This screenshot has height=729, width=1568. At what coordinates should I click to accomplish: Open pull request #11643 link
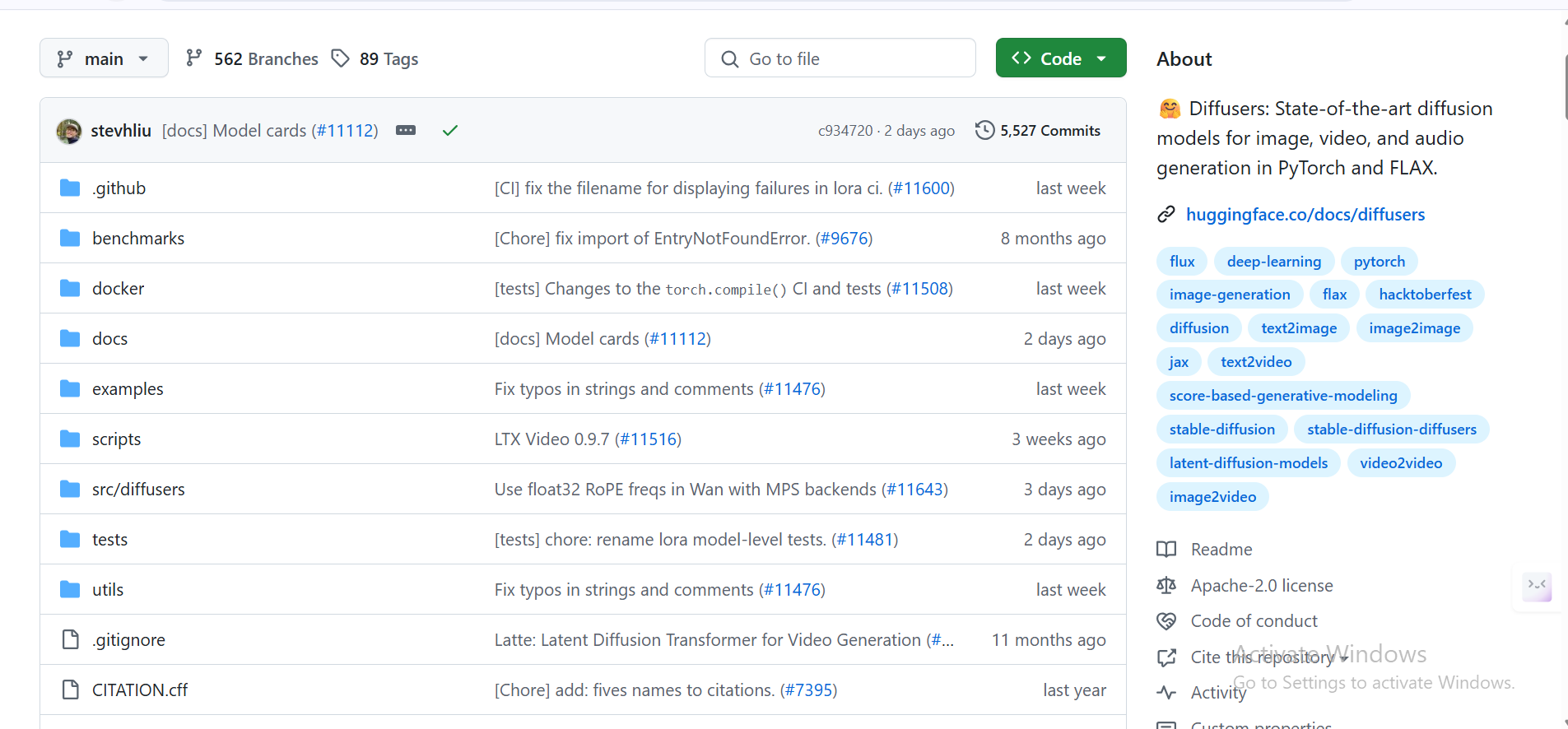(915, 490)
